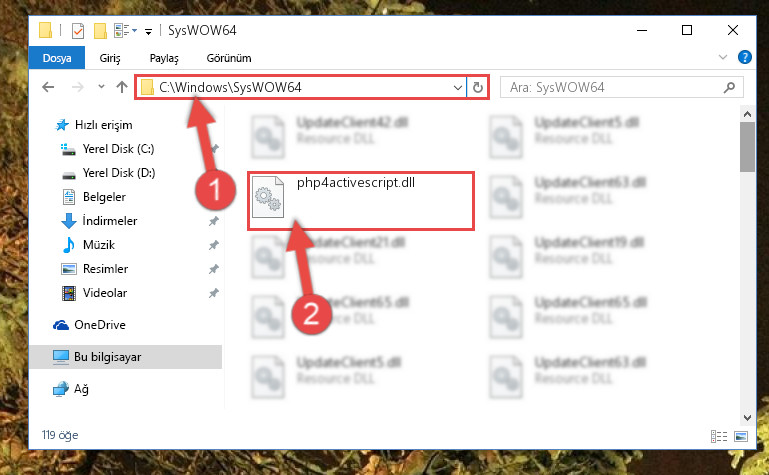This screenshot has height=475, width=769.
Task: Switch to large icons view in status bar
Action: coord(741,436)
